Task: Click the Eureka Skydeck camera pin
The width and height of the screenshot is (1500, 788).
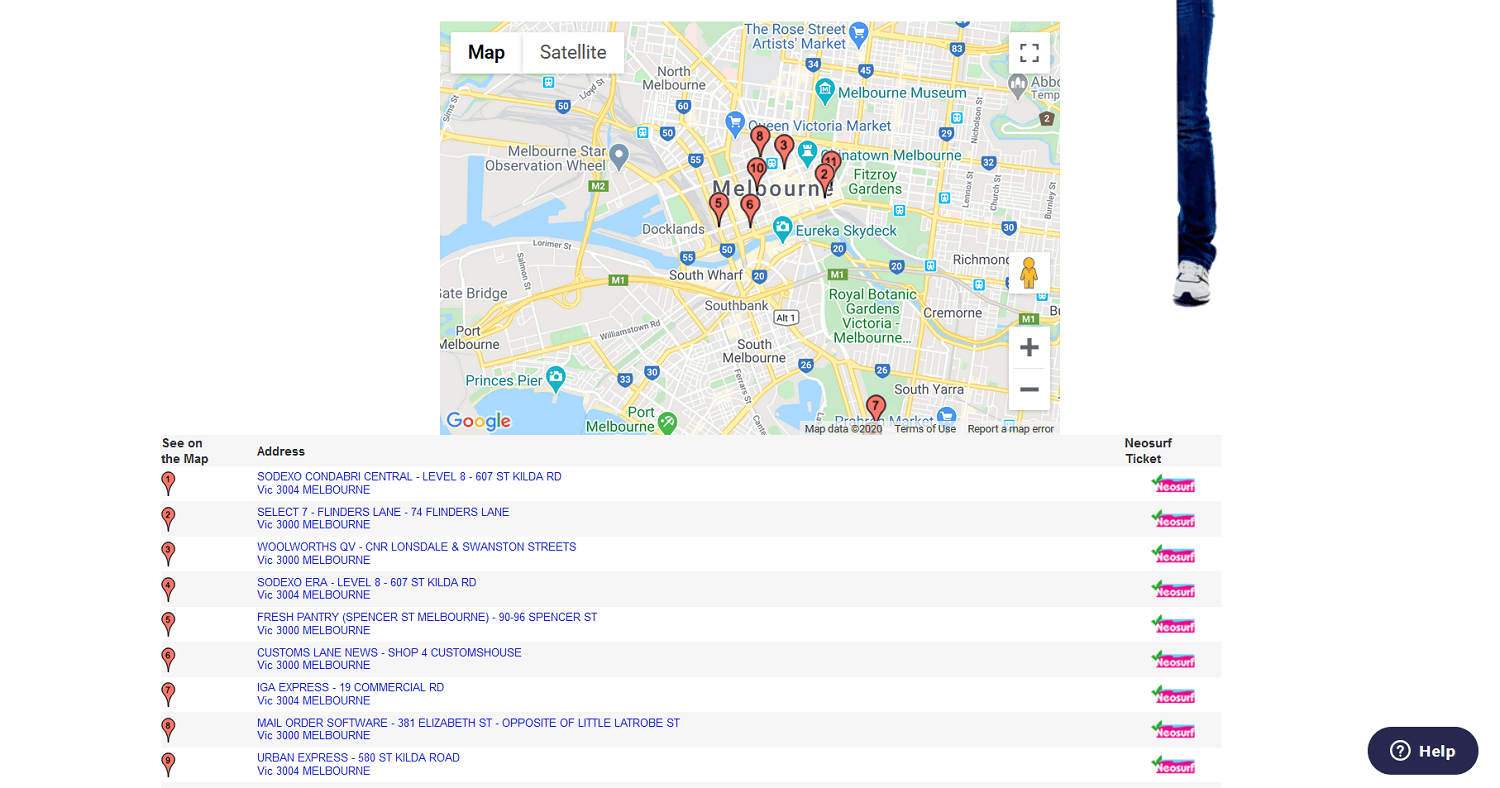Action: pyautogui.click(x=783, y=230)
